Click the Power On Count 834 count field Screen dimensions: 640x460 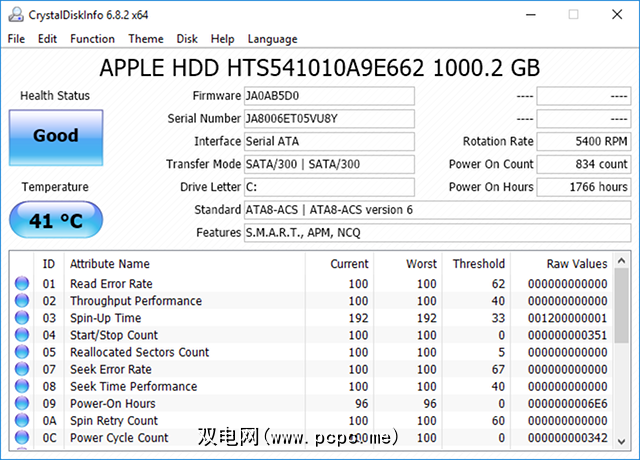pos(584,164)
